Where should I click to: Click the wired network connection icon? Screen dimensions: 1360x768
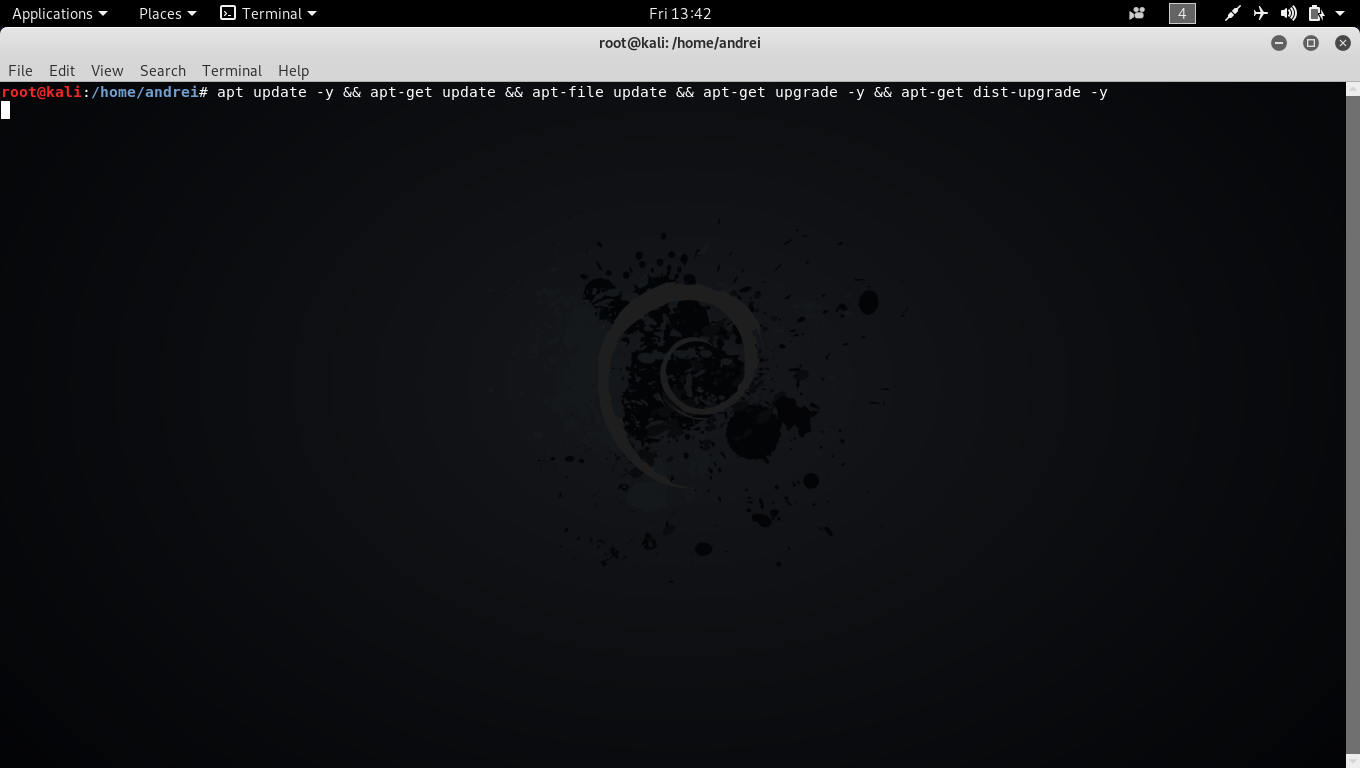click(1233, 14)
